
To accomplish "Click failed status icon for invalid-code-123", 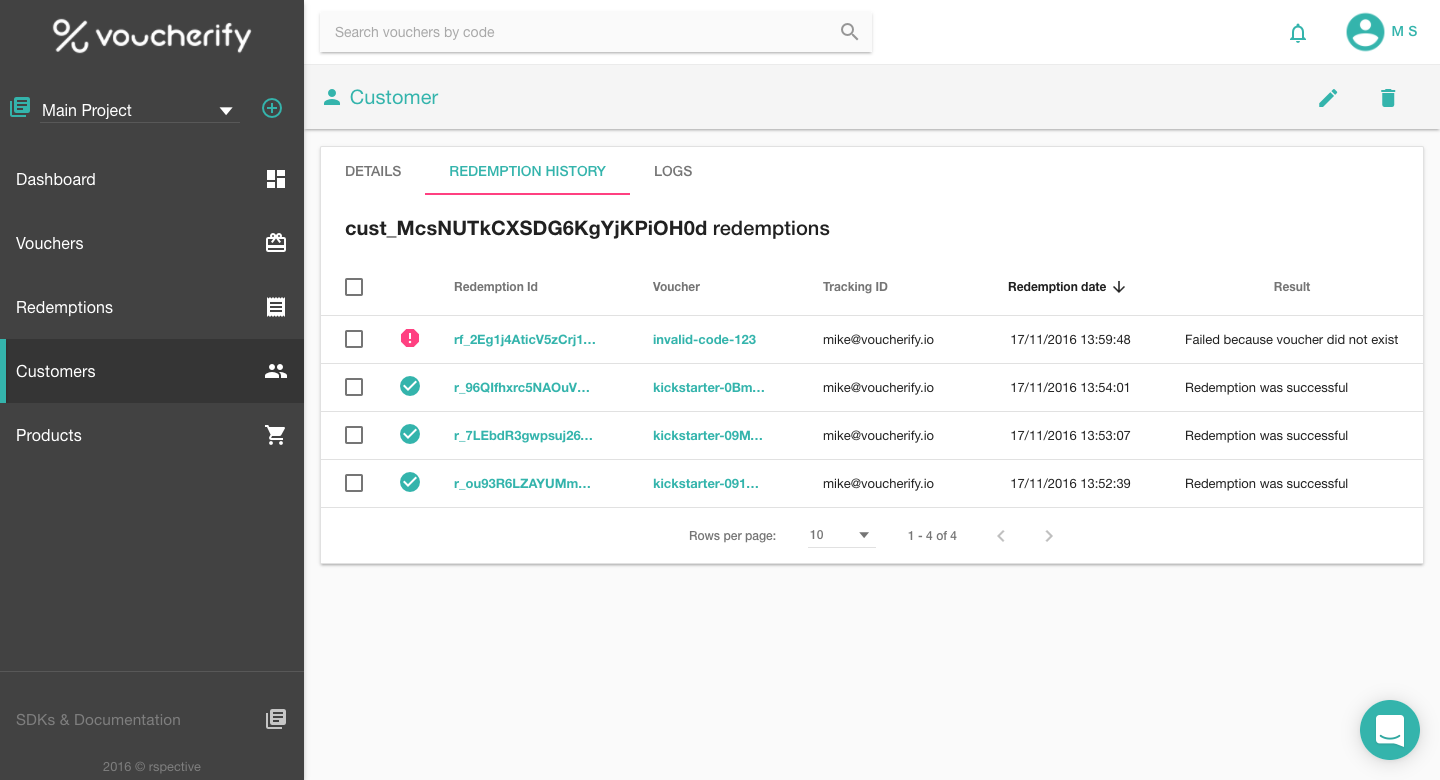I will point(410,339).
